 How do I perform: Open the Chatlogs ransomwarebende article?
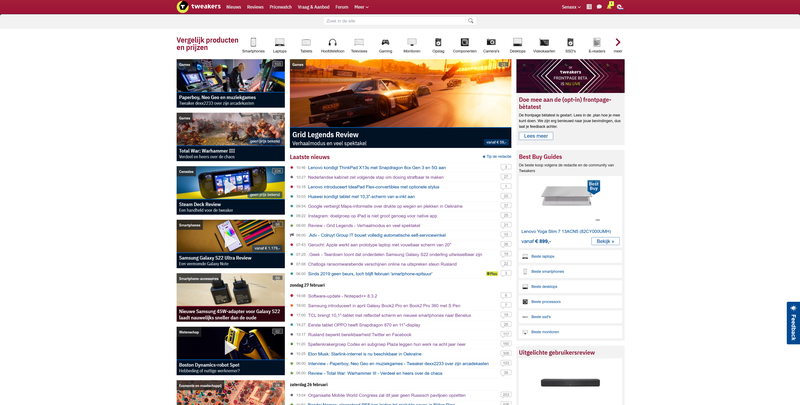point(382,264)
